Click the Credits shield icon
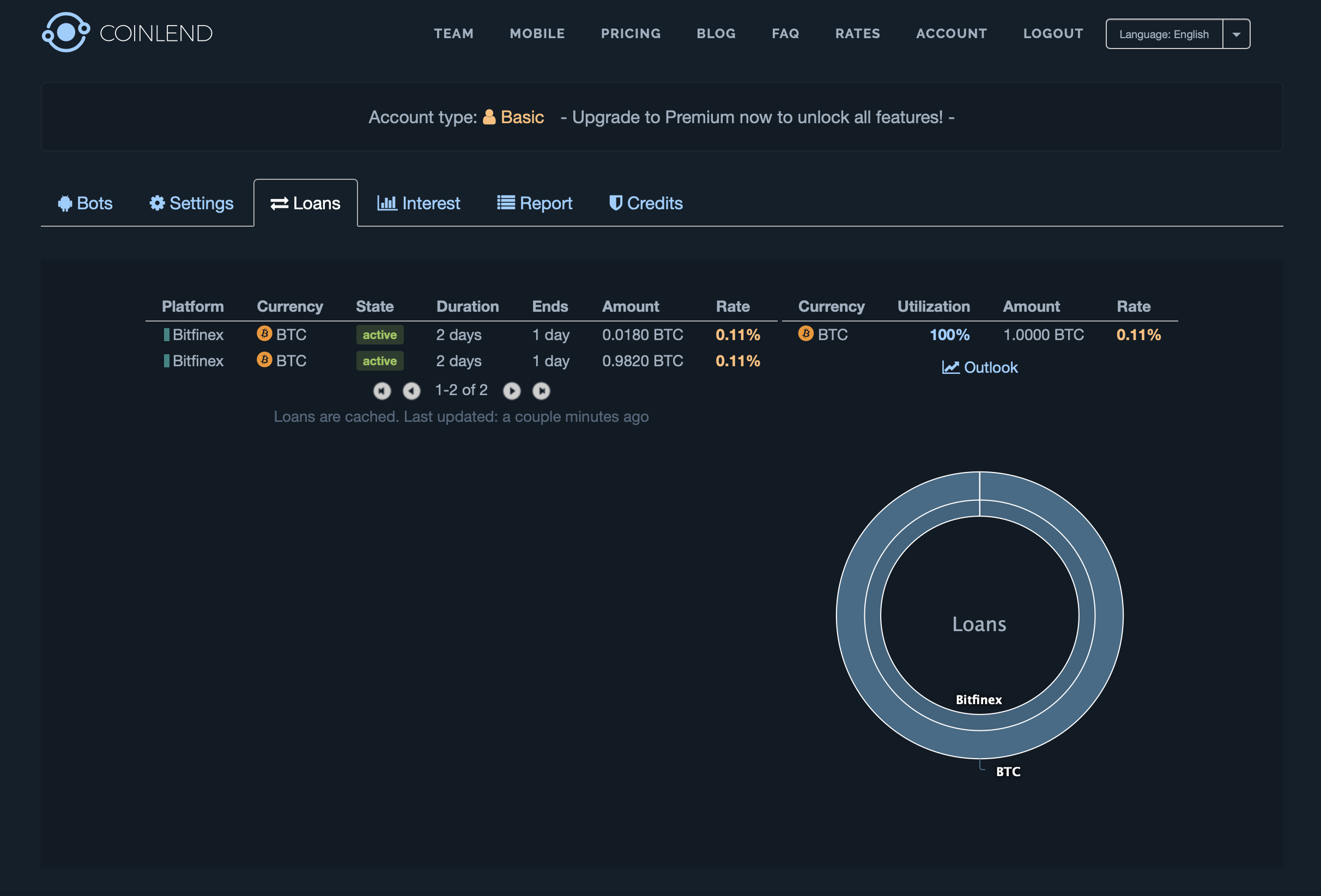The width and height of the screenshot is (1321, 896). click(616, 203)
